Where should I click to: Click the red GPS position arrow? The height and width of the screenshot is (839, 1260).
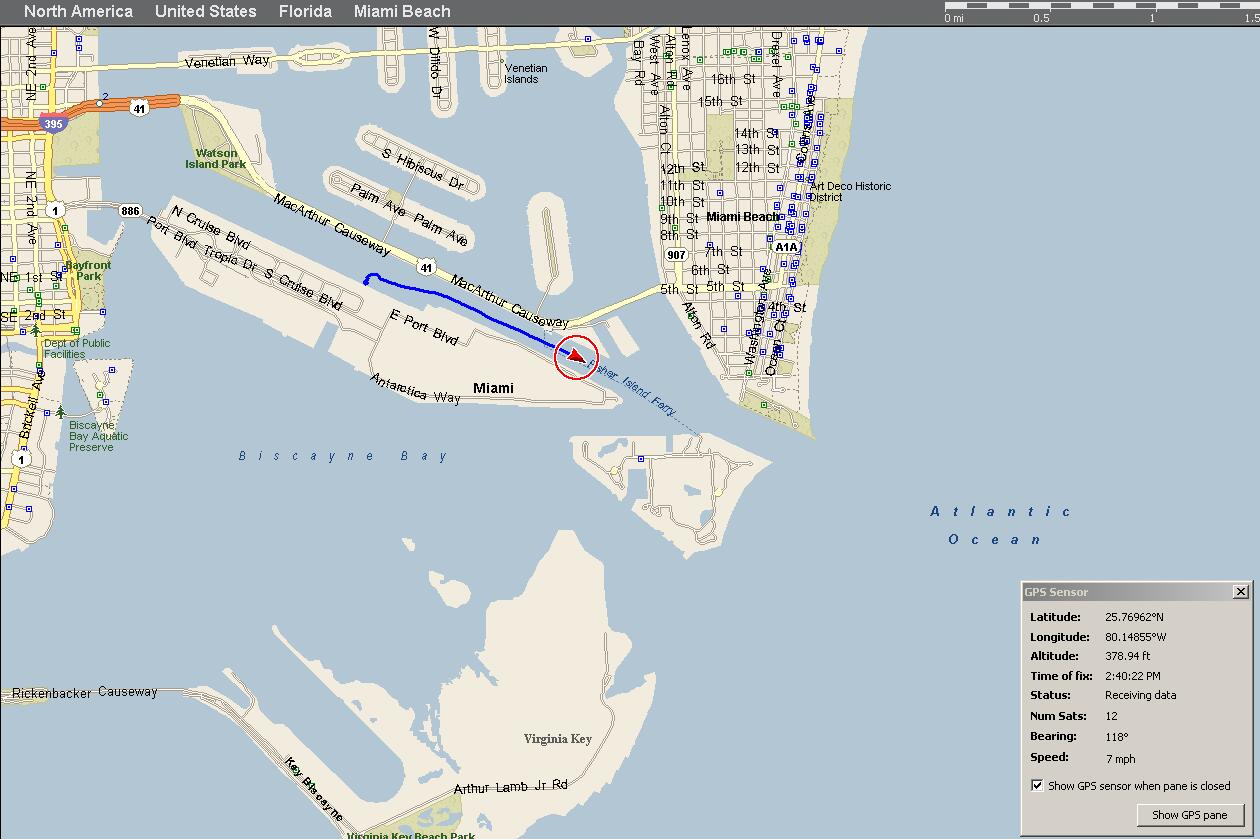pos(576,357)
